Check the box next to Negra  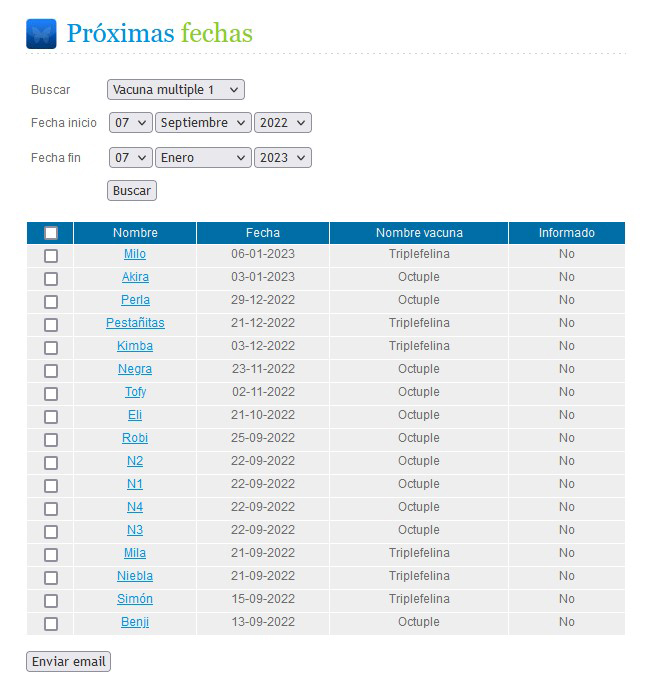click(x=51, y=371)
